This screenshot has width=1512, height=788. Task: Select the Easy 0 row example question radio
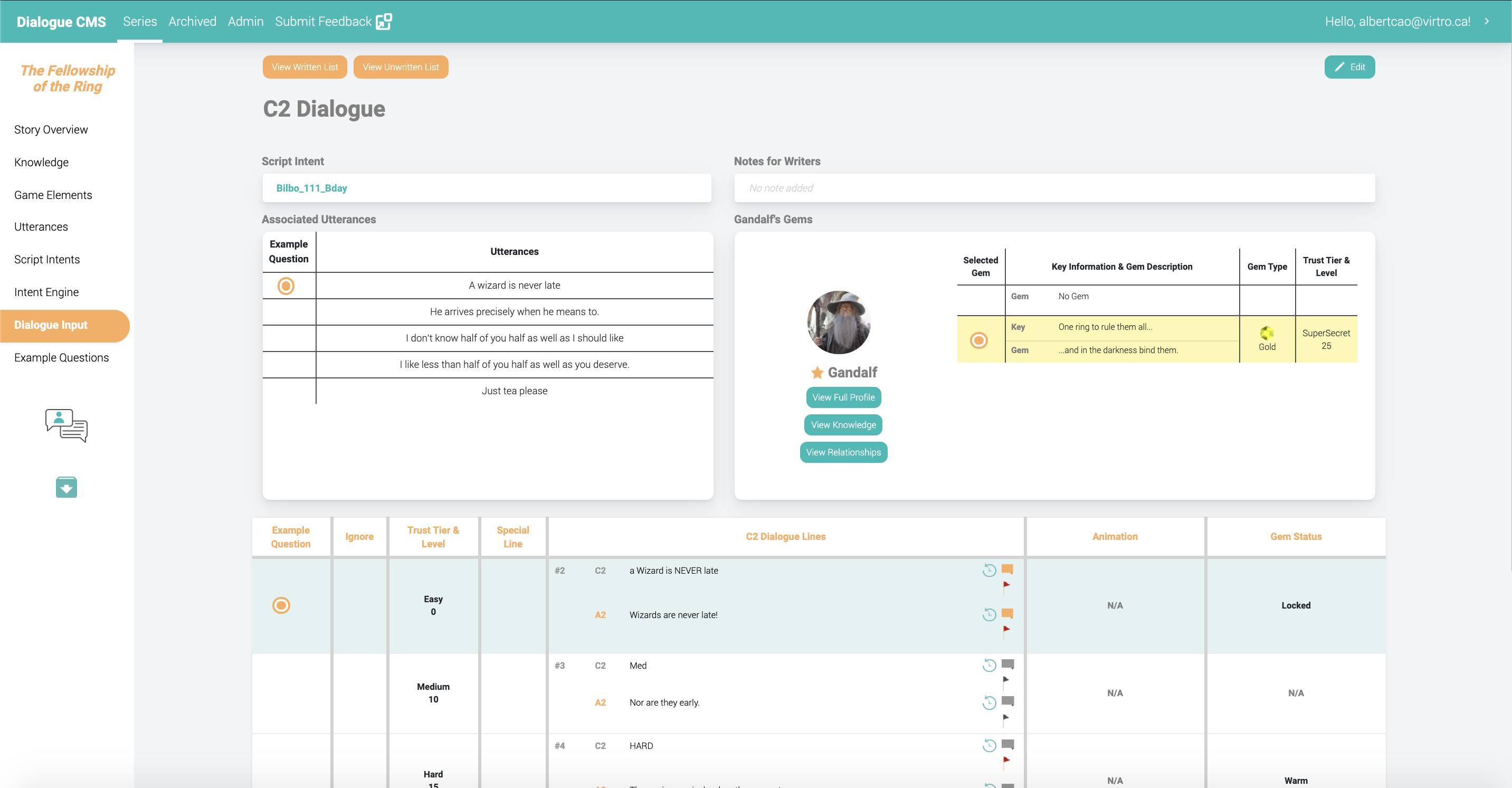click(281, 605)
